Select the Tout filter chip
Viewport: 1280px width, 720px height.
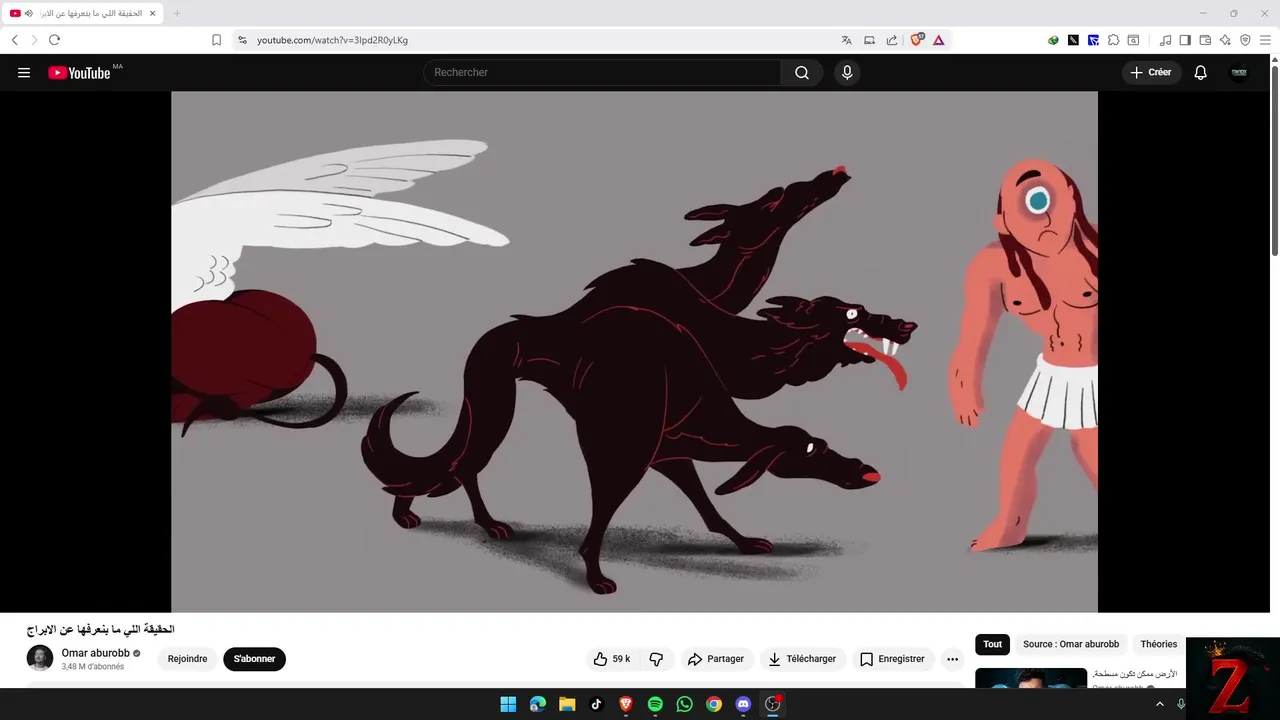[992, 644]
